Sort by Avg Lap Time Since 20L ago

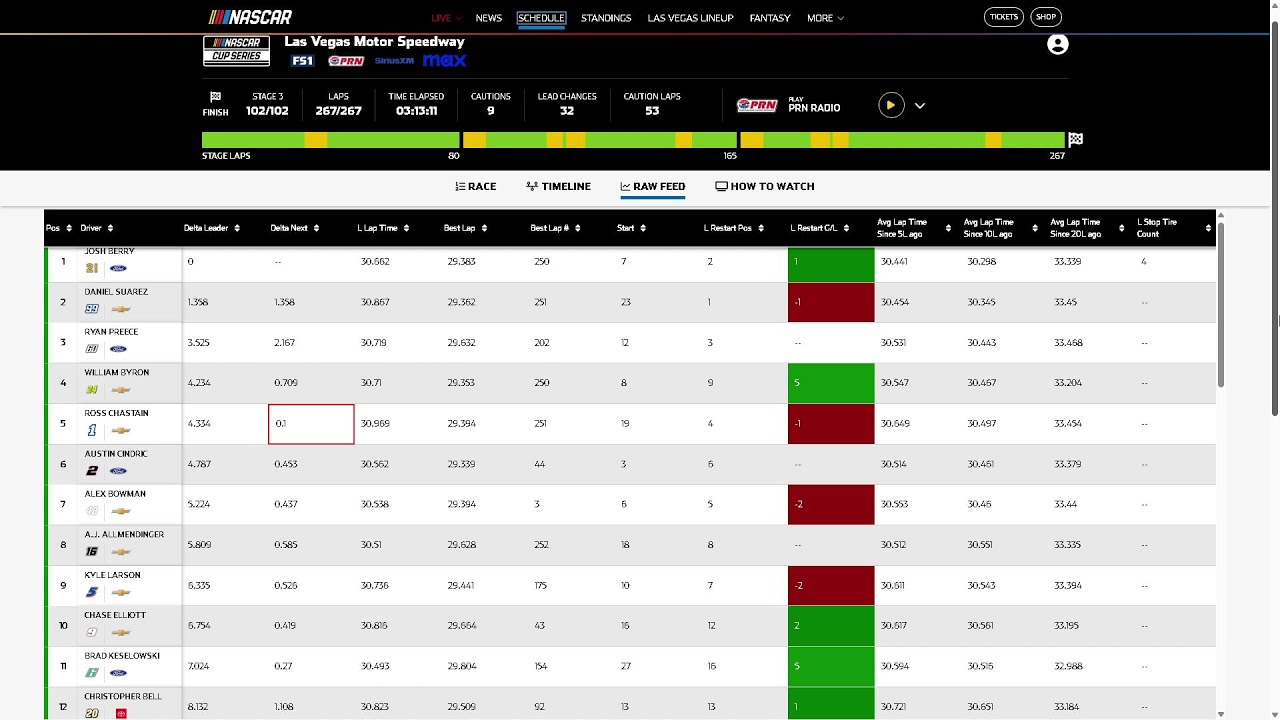(x=1088, y=228)
